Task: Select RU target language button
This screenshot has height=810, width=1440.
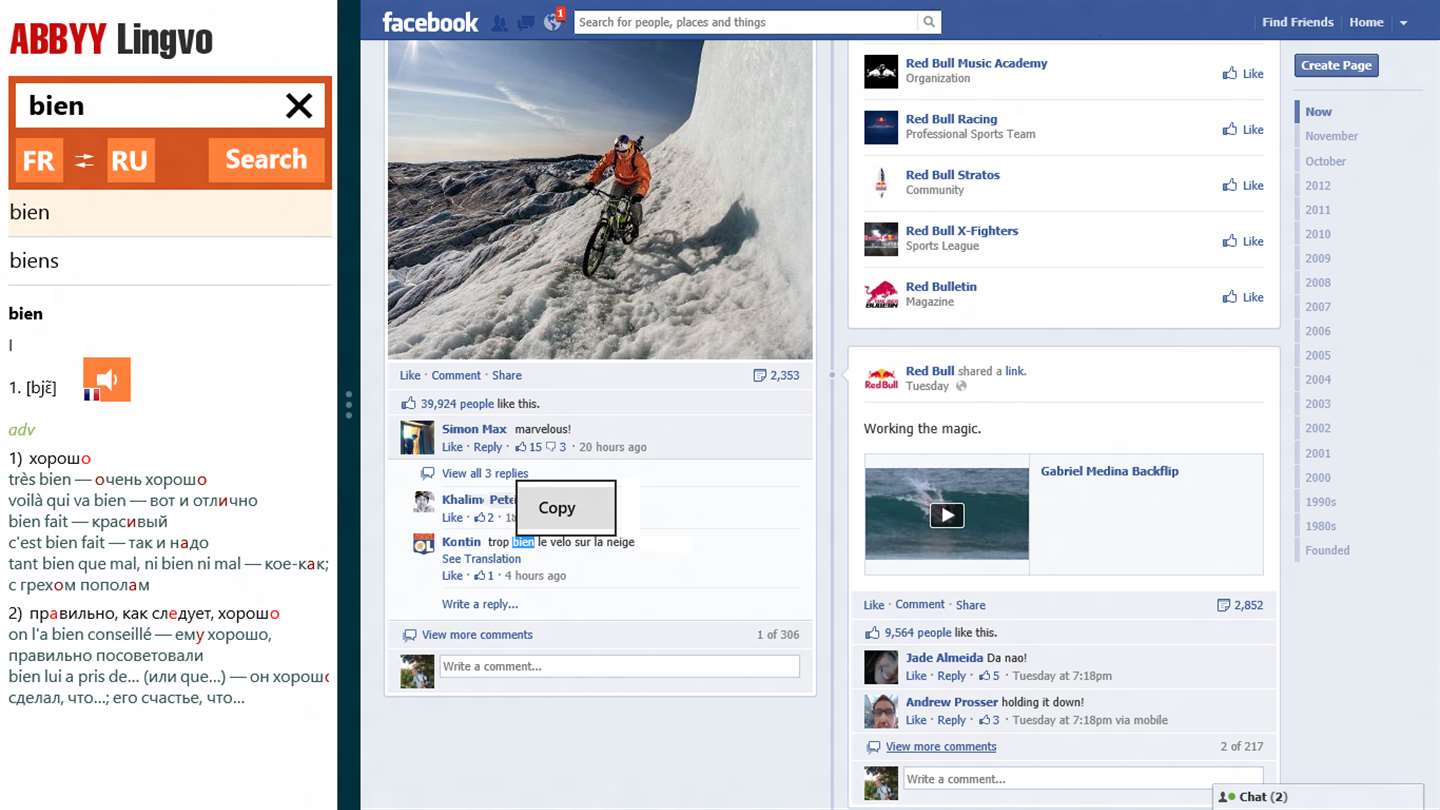Action: (130, 160)
